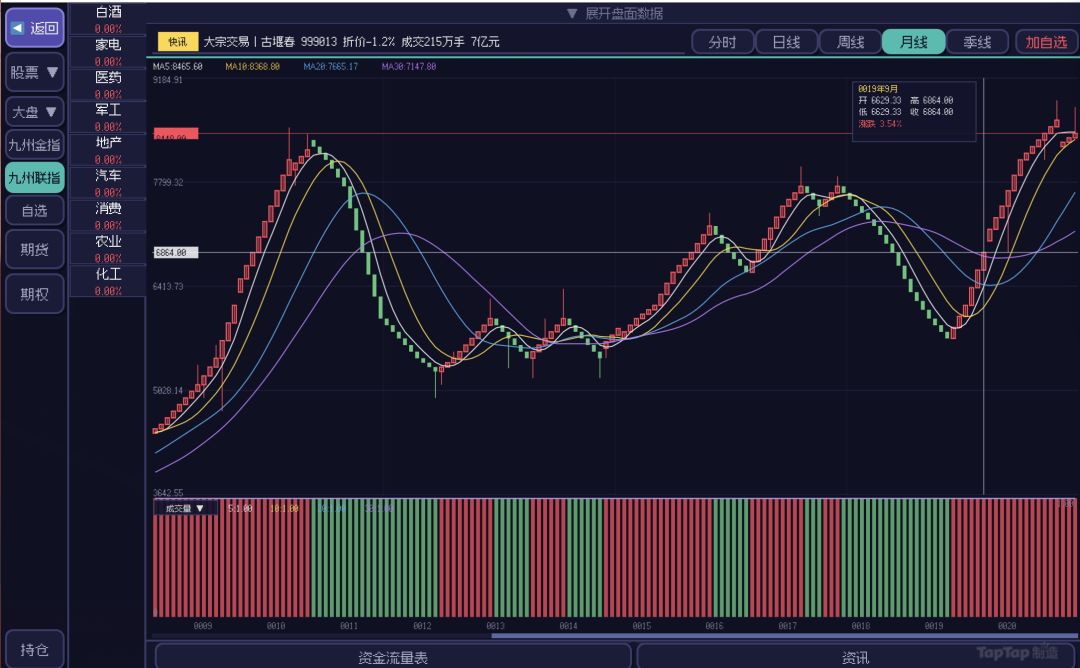The image size is (1080, 668).
Task: Add to watchlist with 加自选
Action: (x=1046, y=42)
